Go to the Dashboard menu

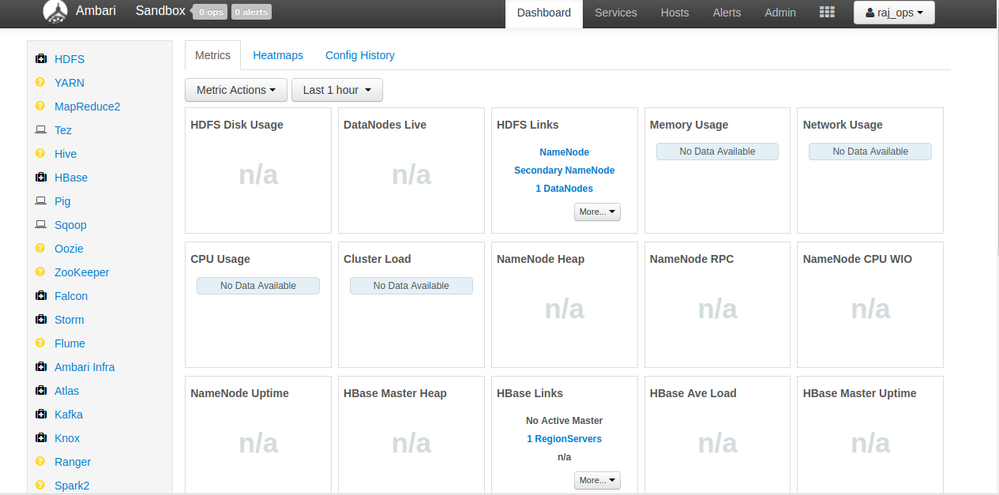(543, 13)
